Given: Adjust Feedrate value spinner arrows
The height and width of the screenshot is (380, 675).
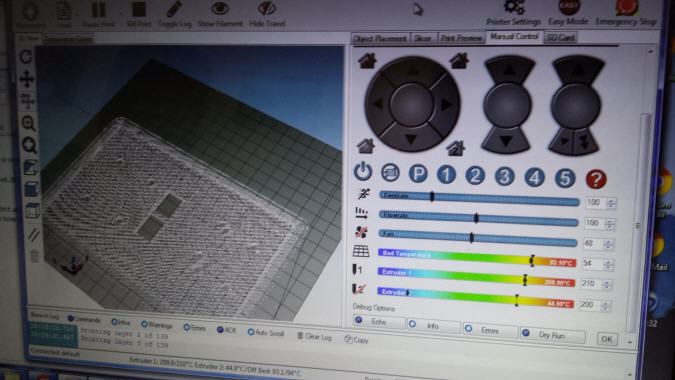Looking at the screenshot, I should click(611, 203).
